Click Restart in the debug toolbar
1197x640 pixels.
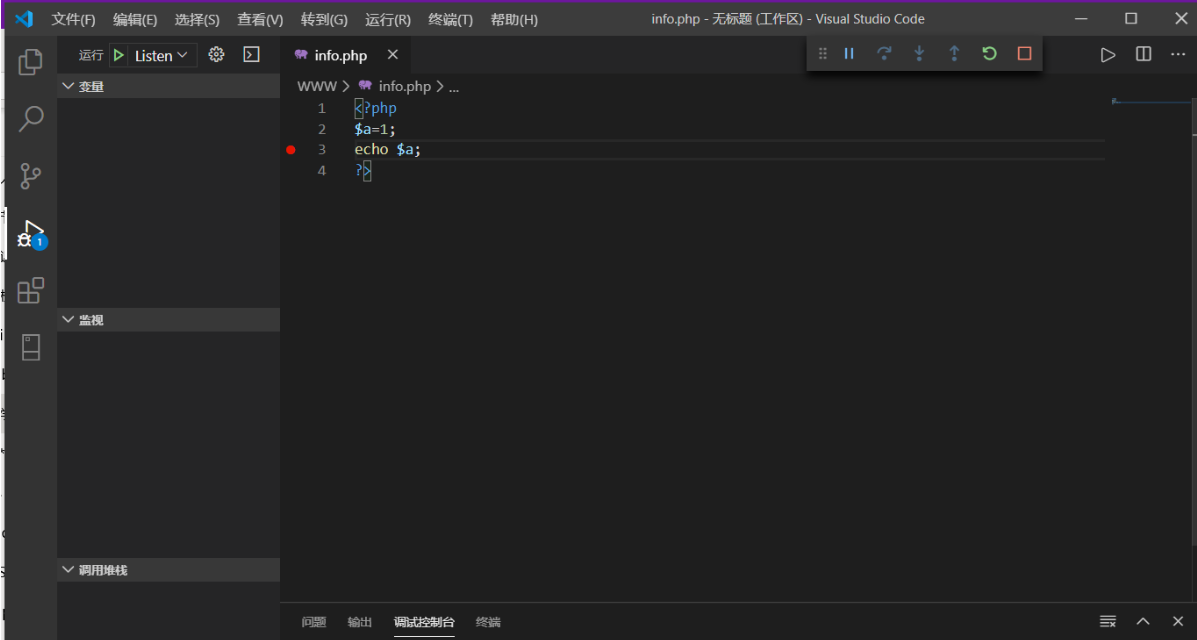pos(989,53)
